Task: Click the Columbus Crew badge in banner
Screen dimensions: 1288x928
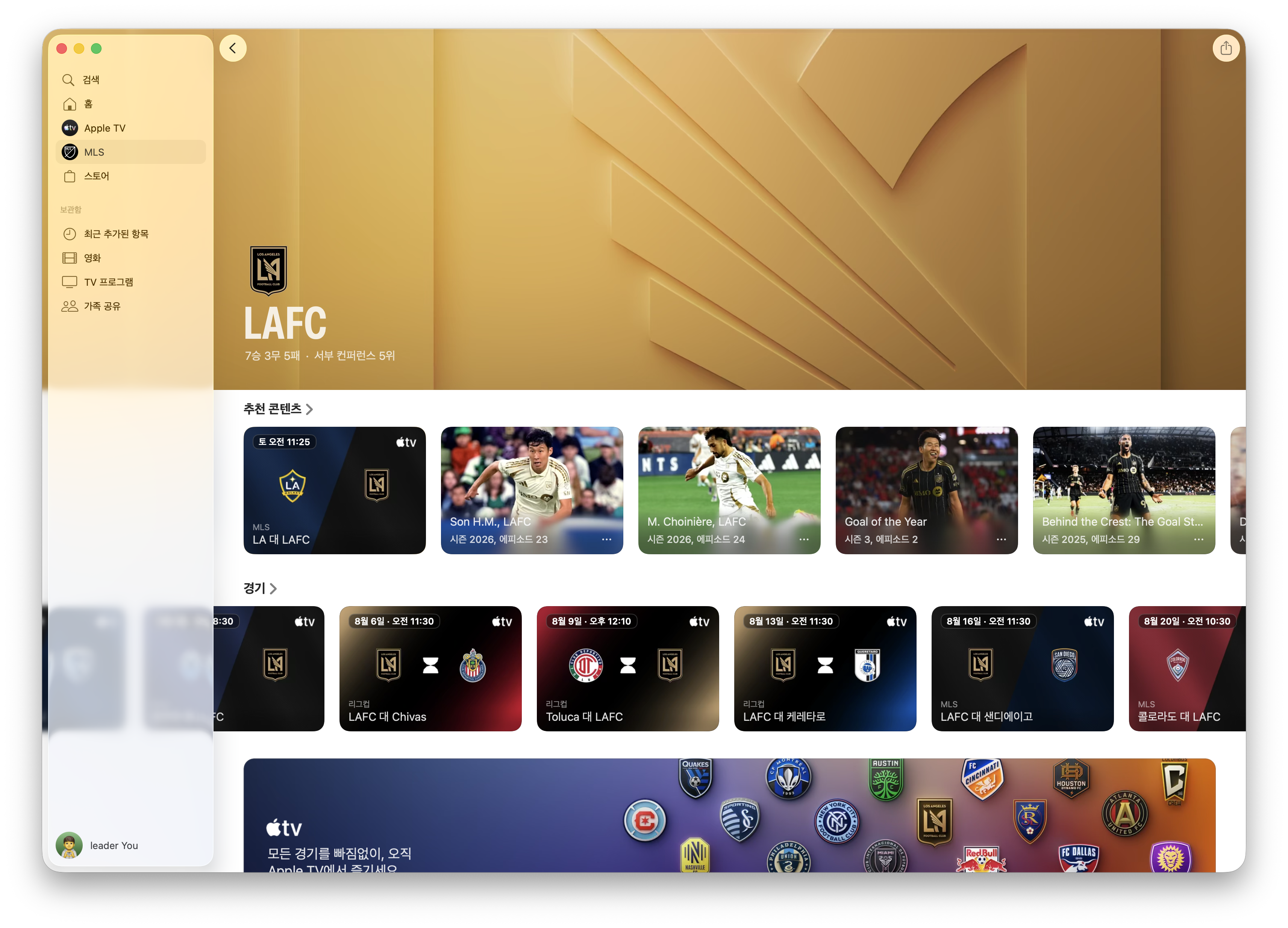Action: click(1174, 781)
